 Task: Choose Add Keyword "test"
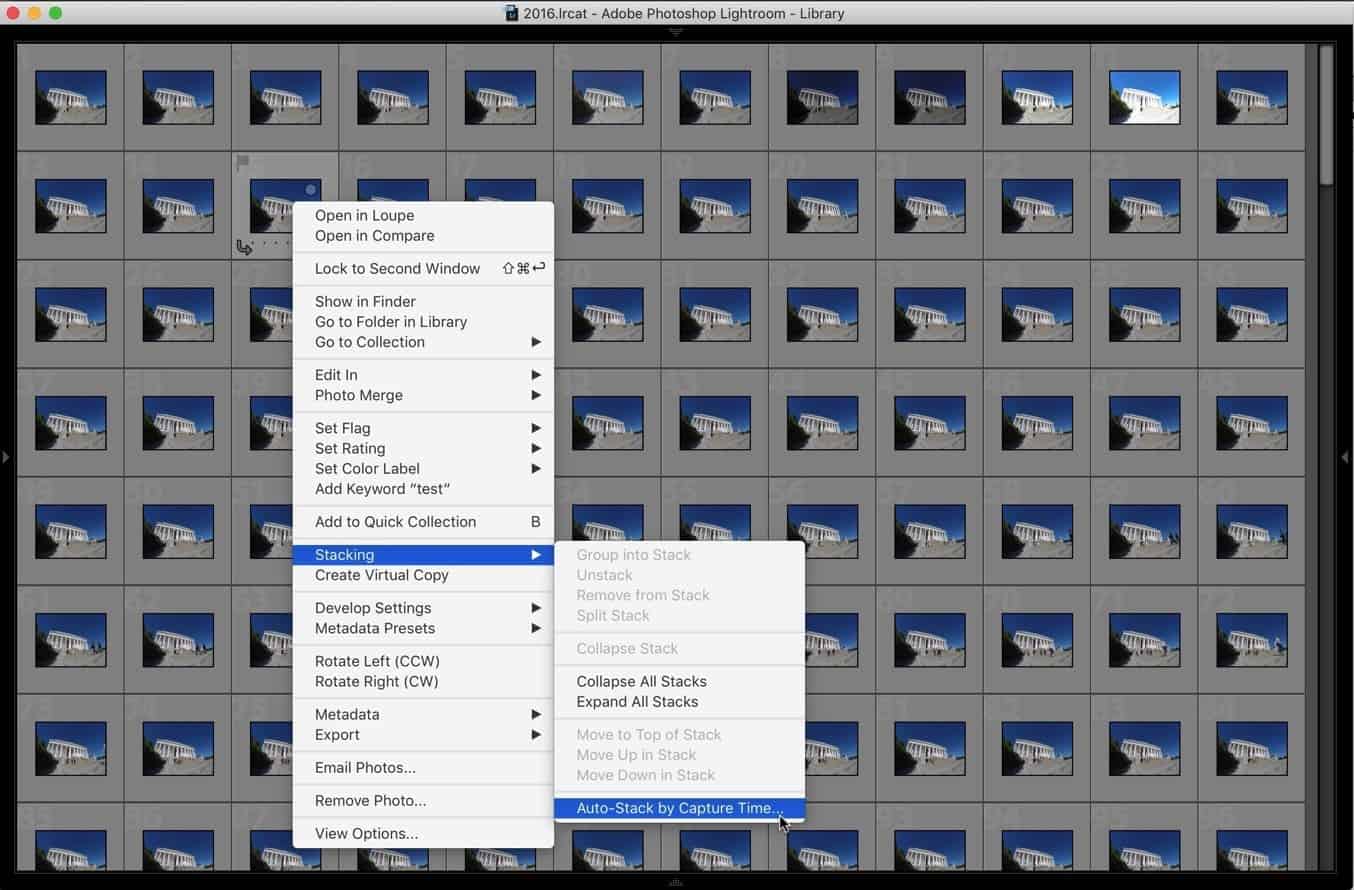(x=423, y=489)
